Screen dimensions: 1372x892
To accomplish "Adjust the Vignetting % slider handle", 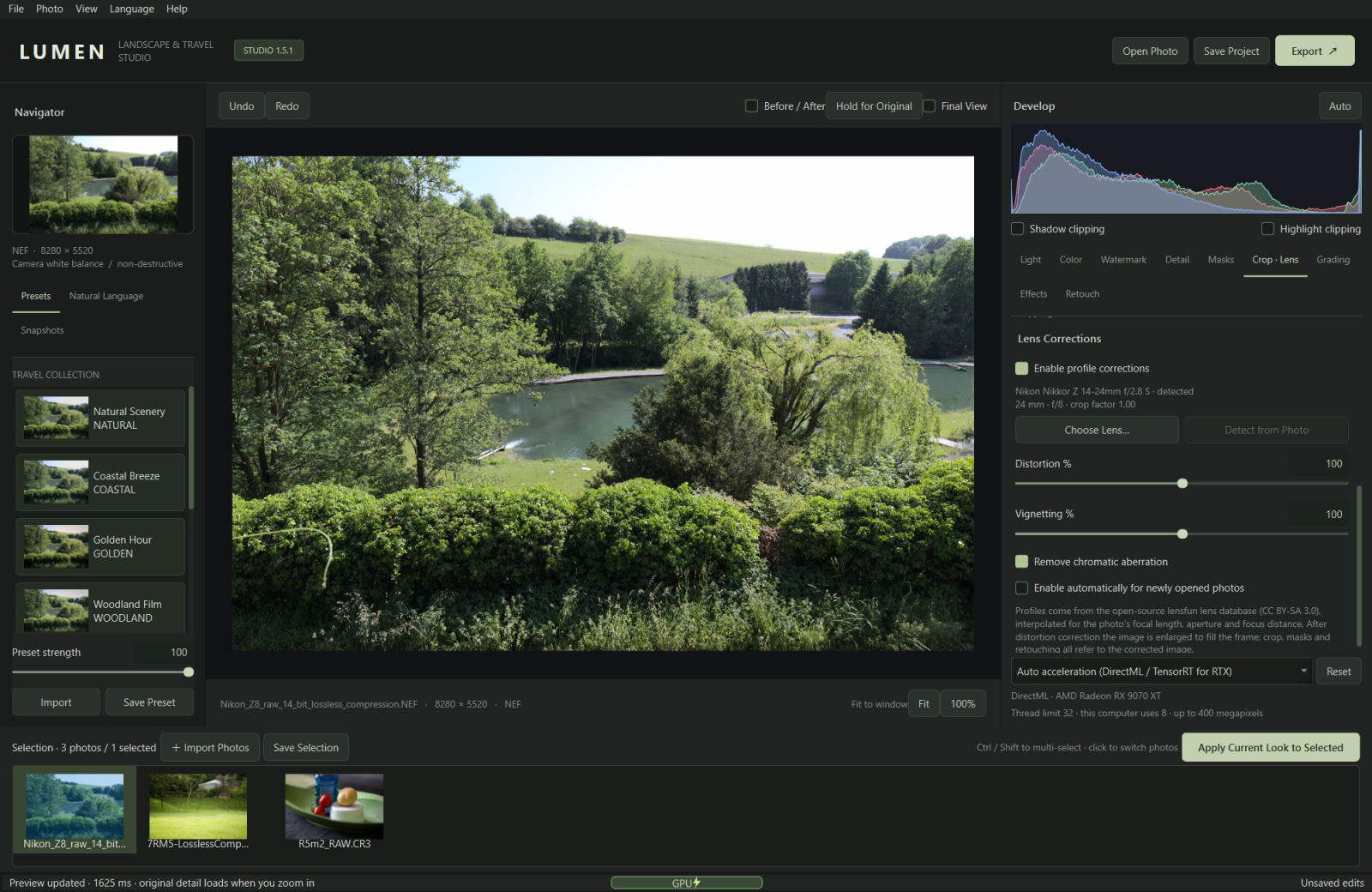I will (1182, 534).
